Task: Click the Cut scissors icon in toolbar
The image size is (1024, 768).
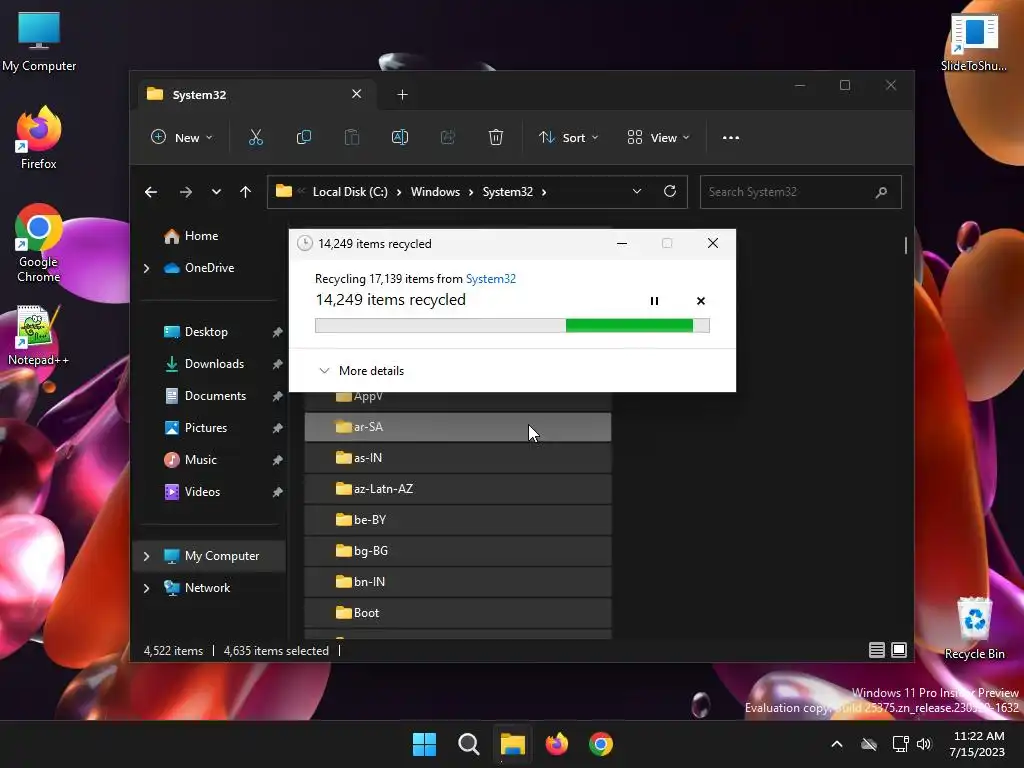Action: pos(255,138)
